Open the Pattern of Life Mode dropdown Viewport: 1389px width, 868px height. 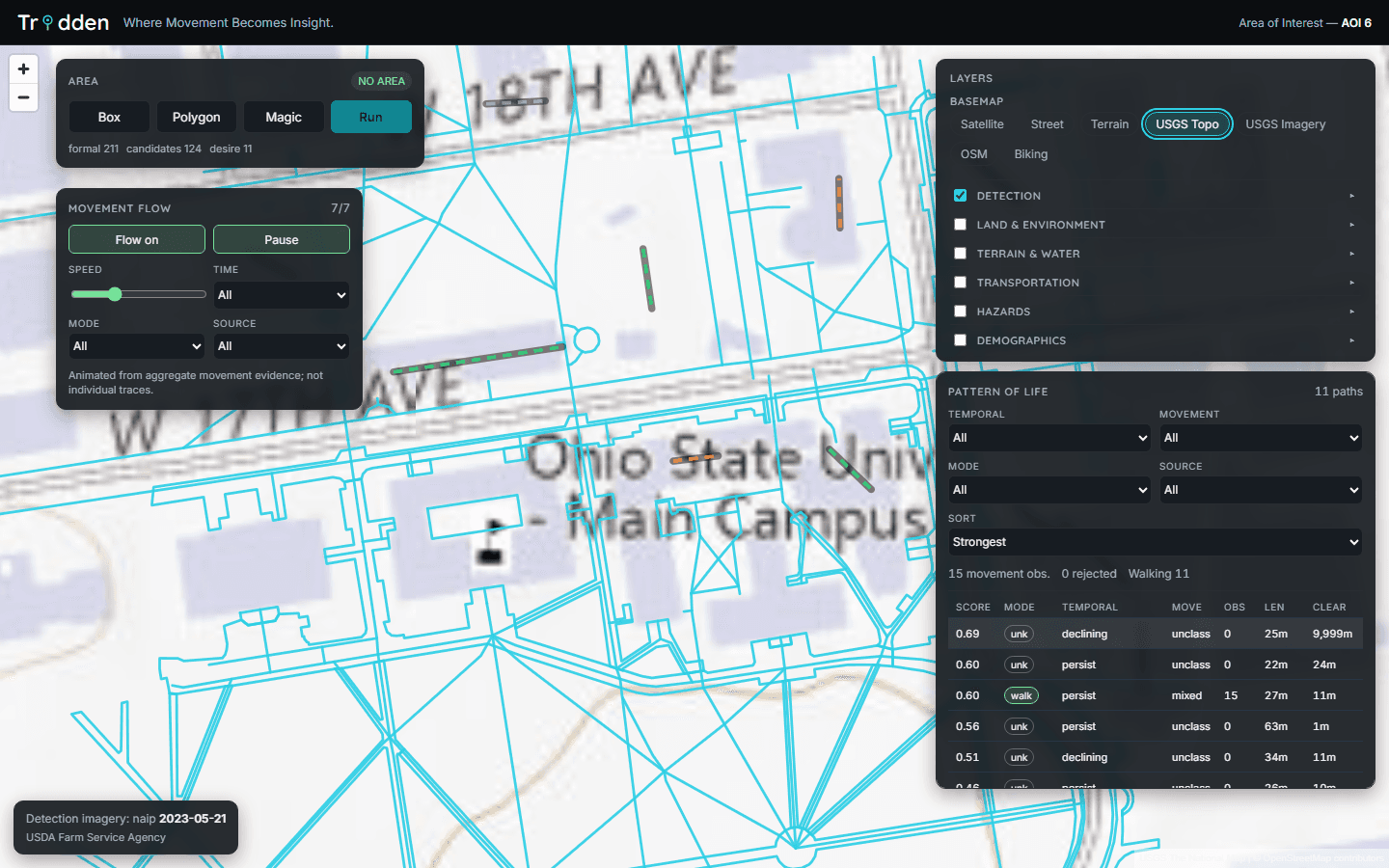coord(1049,490)
